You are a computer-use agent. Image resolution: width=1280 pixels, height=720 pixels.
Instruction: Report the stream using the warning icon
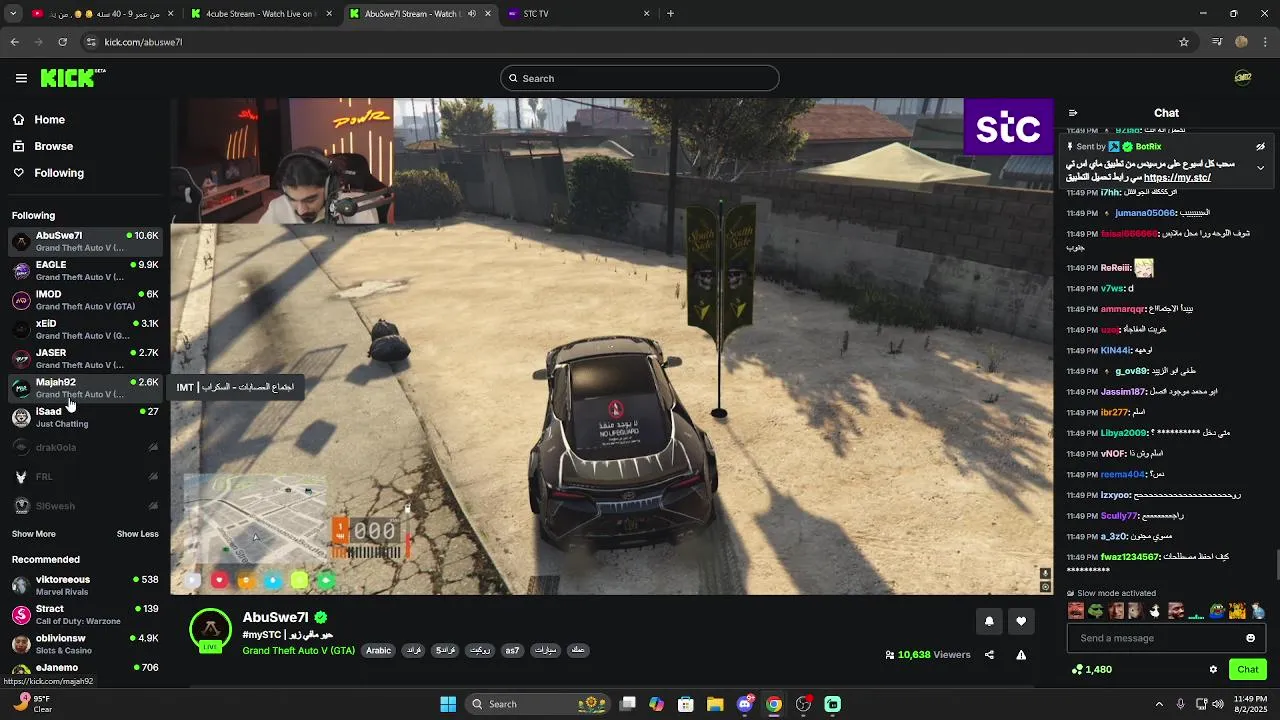click(x=1021, y=655)
